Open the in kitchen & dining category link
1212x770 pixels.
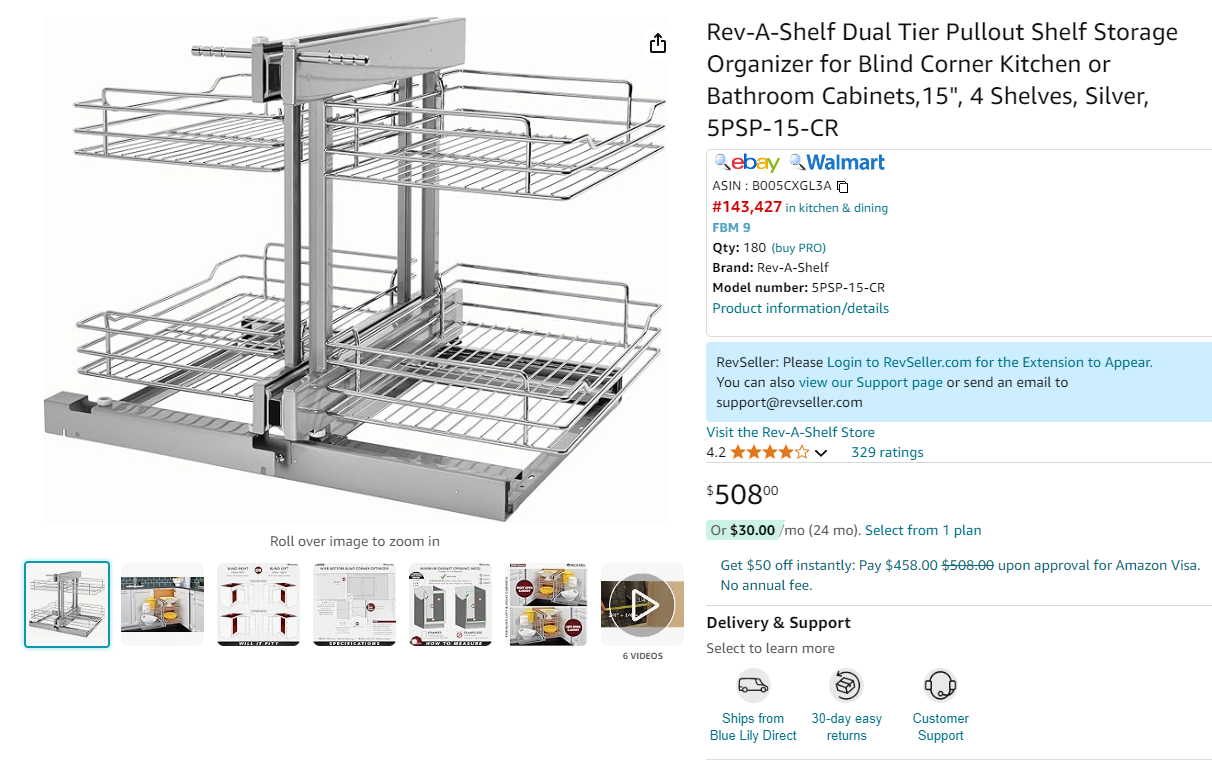[x=836, y=208]
